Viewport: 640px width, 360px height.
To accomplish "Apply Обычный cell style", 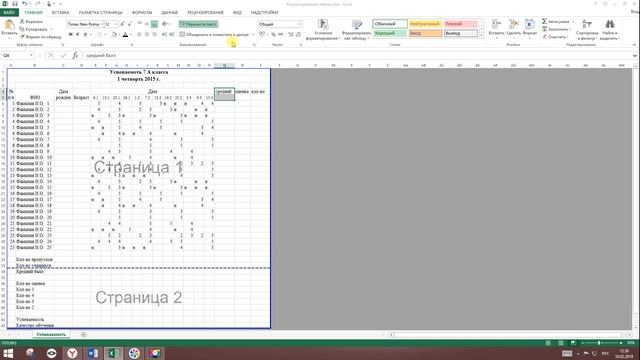I will (x=390, y=24).
